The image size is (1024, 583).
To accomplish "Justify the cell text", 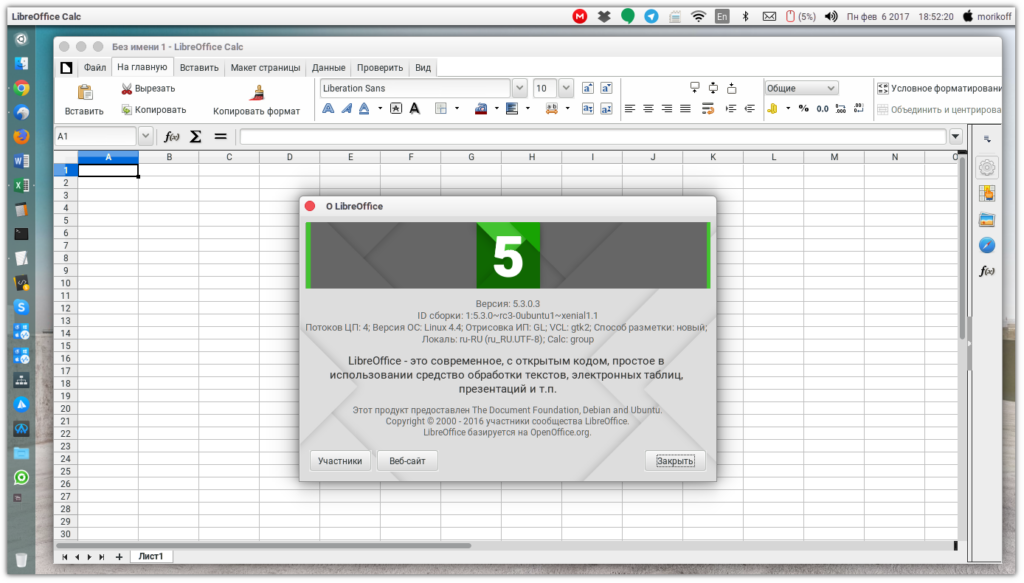I will [685, 109].
